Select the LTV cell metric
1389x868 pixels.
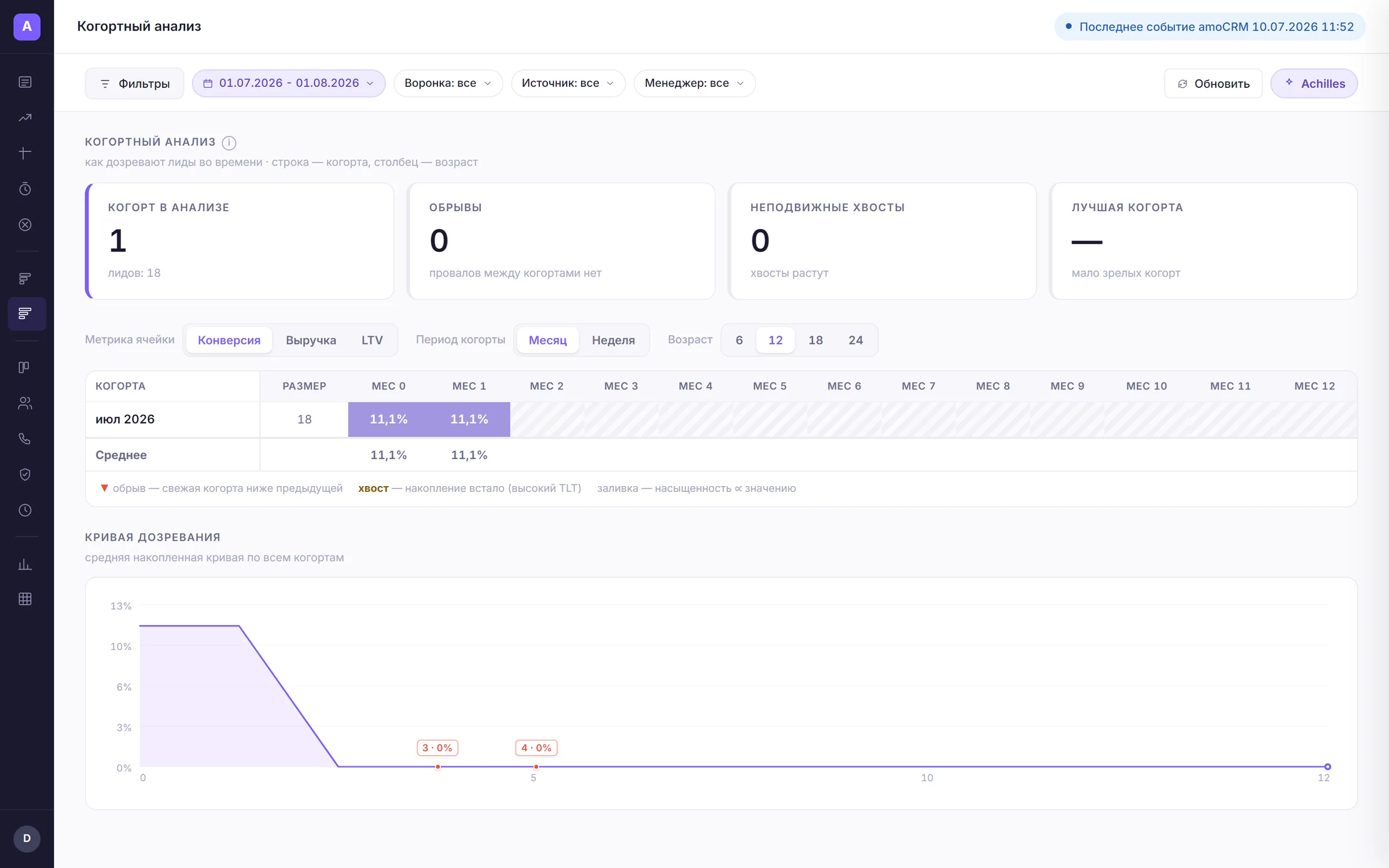tap(372, 340)
